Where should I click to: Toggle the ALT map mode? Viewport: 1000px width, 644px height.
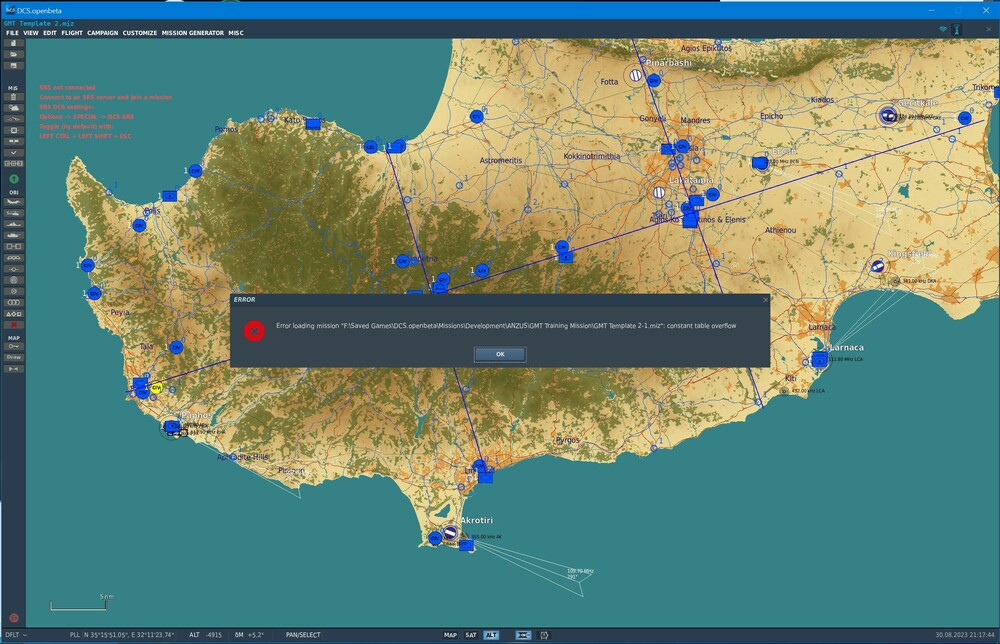click(491, 635)
